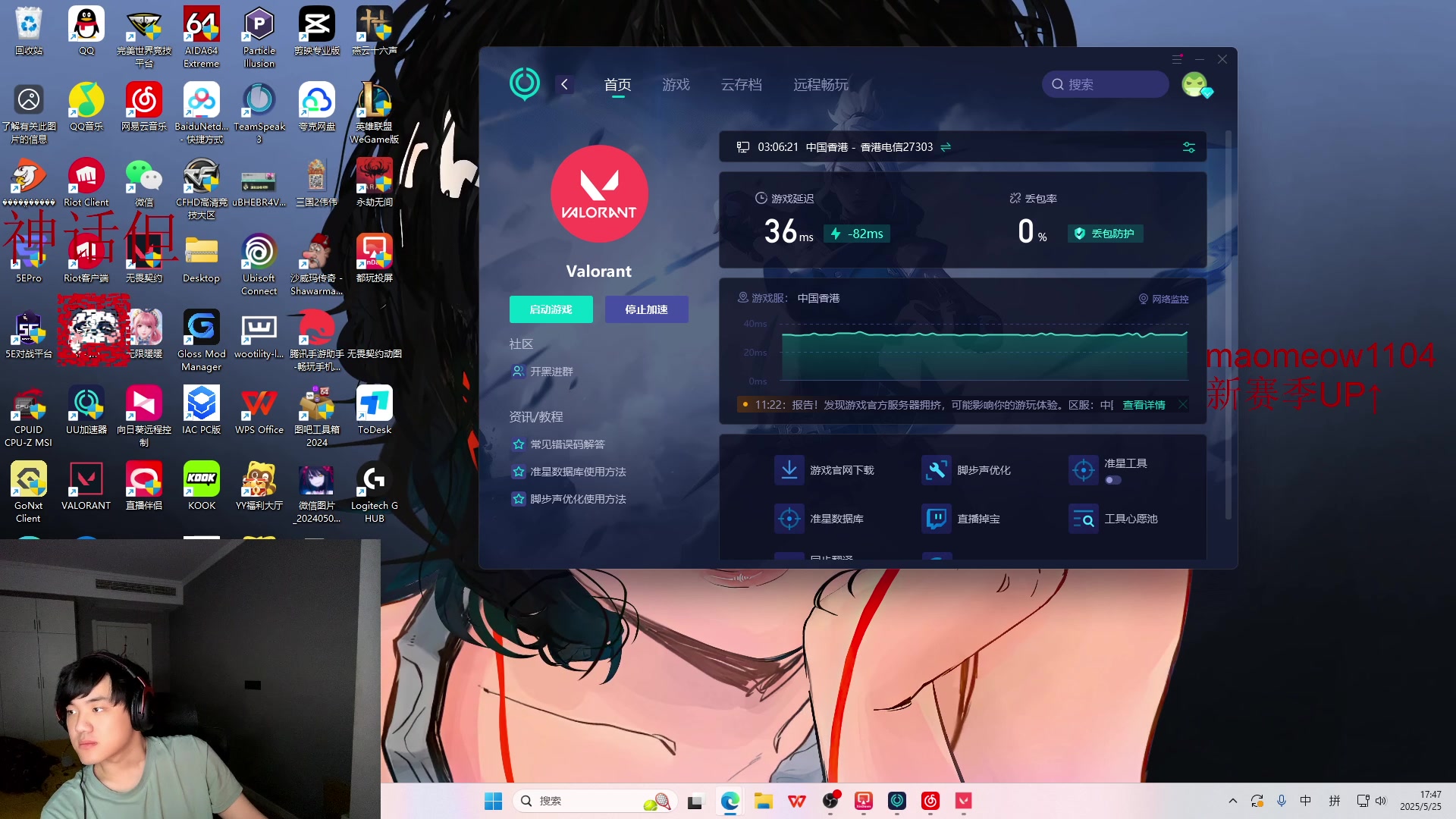The width and height of the screenshot is (1456, 819).
Task: Select VALORANT desktop shortcut
Action: pyautogui.click(x=86, y=487)
